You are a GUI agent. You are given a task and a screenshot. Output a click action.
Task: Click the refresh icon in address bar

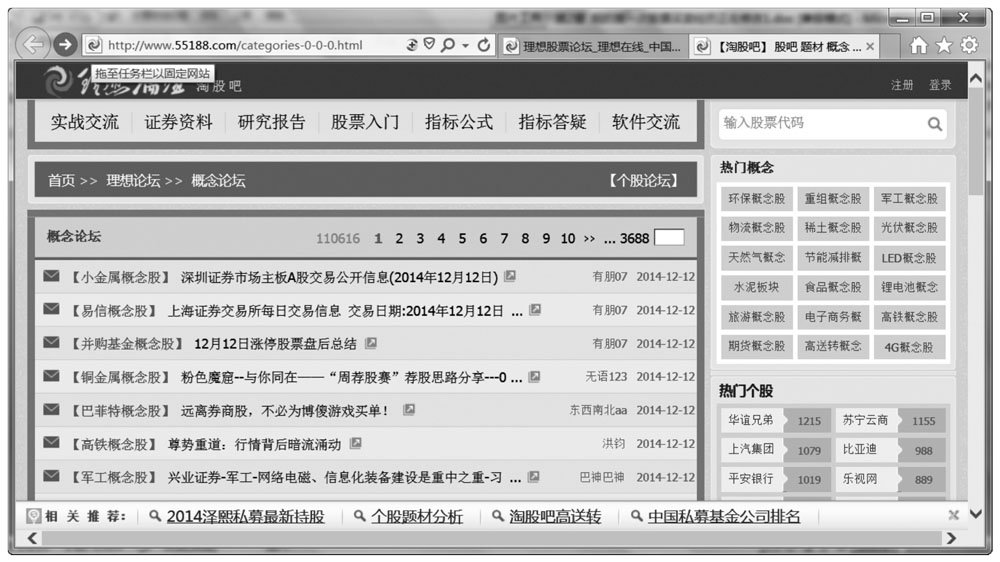(x=484, y=45)
